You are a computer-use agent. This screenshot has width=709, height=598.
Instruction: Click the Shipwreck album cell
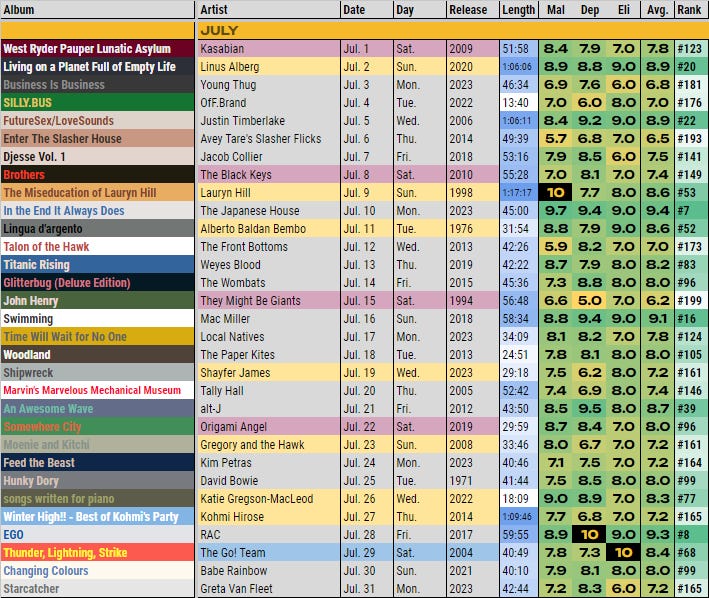(98, 372)
